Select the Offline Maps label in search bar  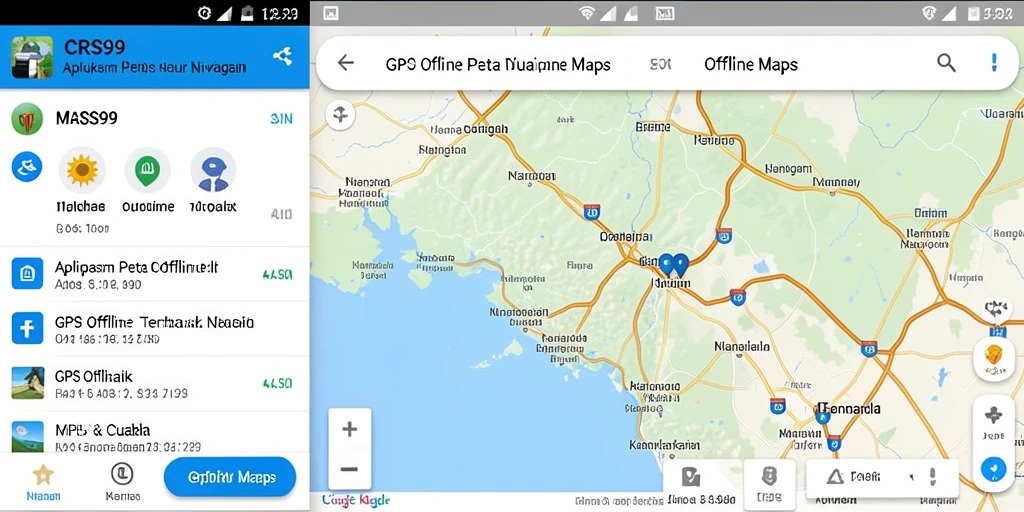click(x=751, y=65)
